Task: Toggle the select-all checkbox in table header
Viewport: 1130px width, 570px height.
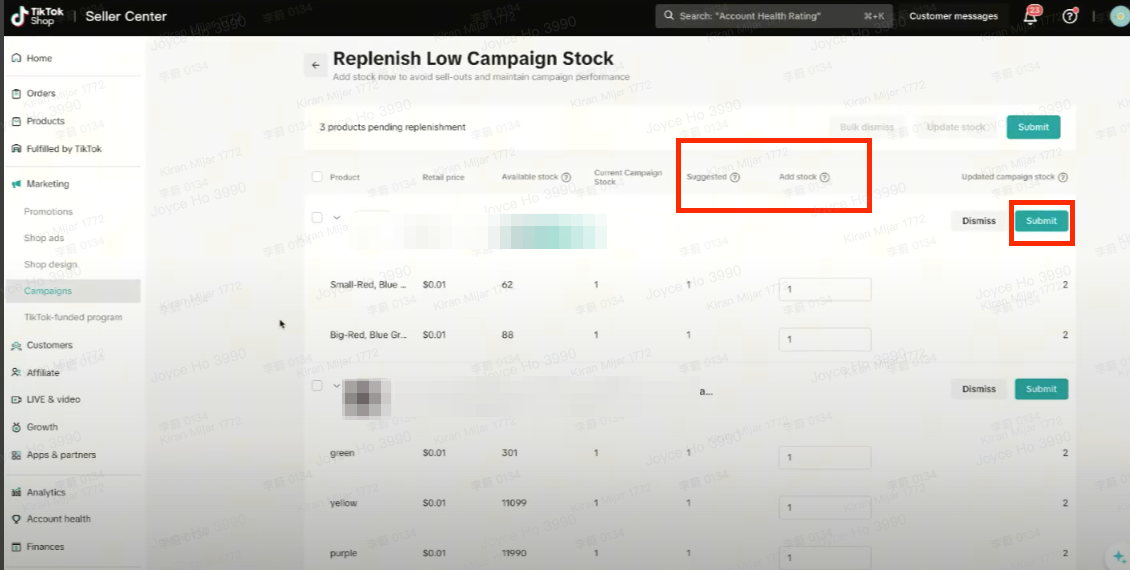Action: coord(317,177)
